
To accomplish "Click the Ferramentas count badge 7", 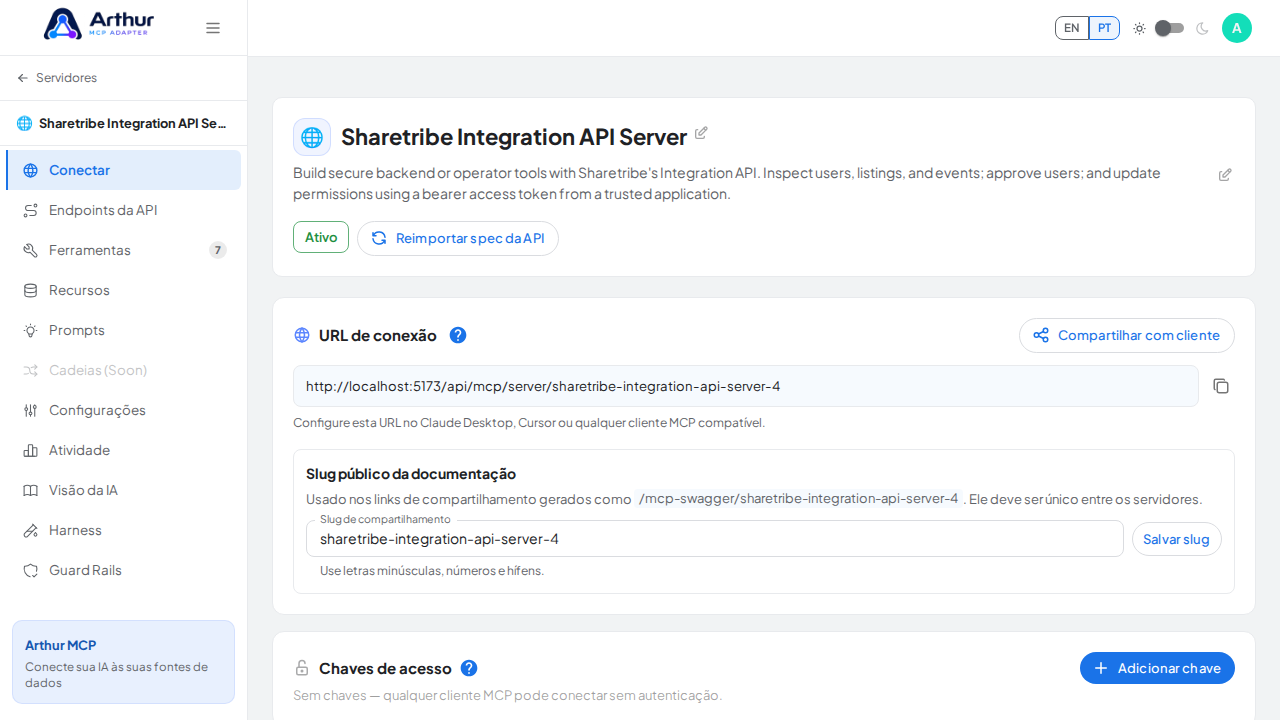I will pos(218,250).
